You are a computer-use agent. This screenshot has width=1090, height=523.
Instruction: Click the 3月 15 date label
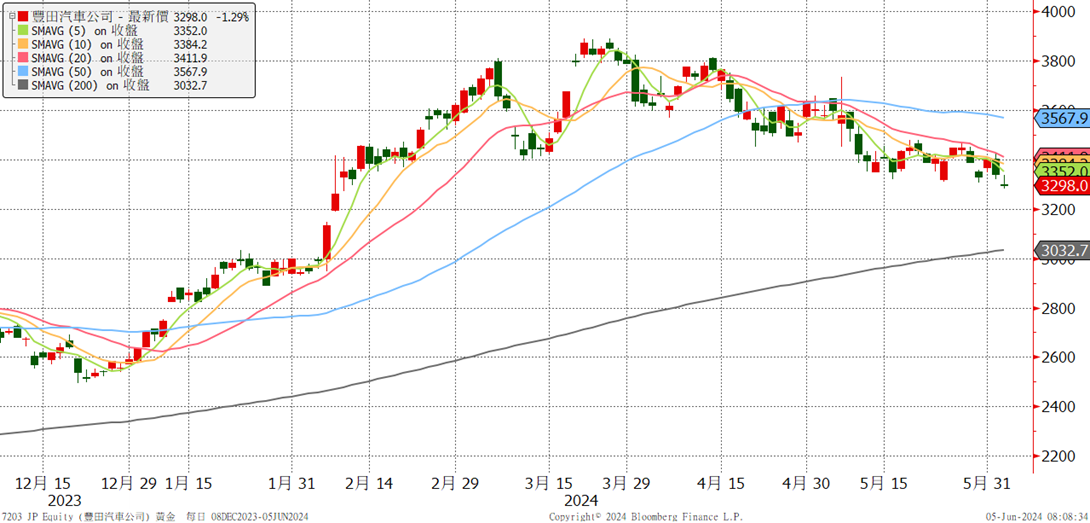pos(549,483)
